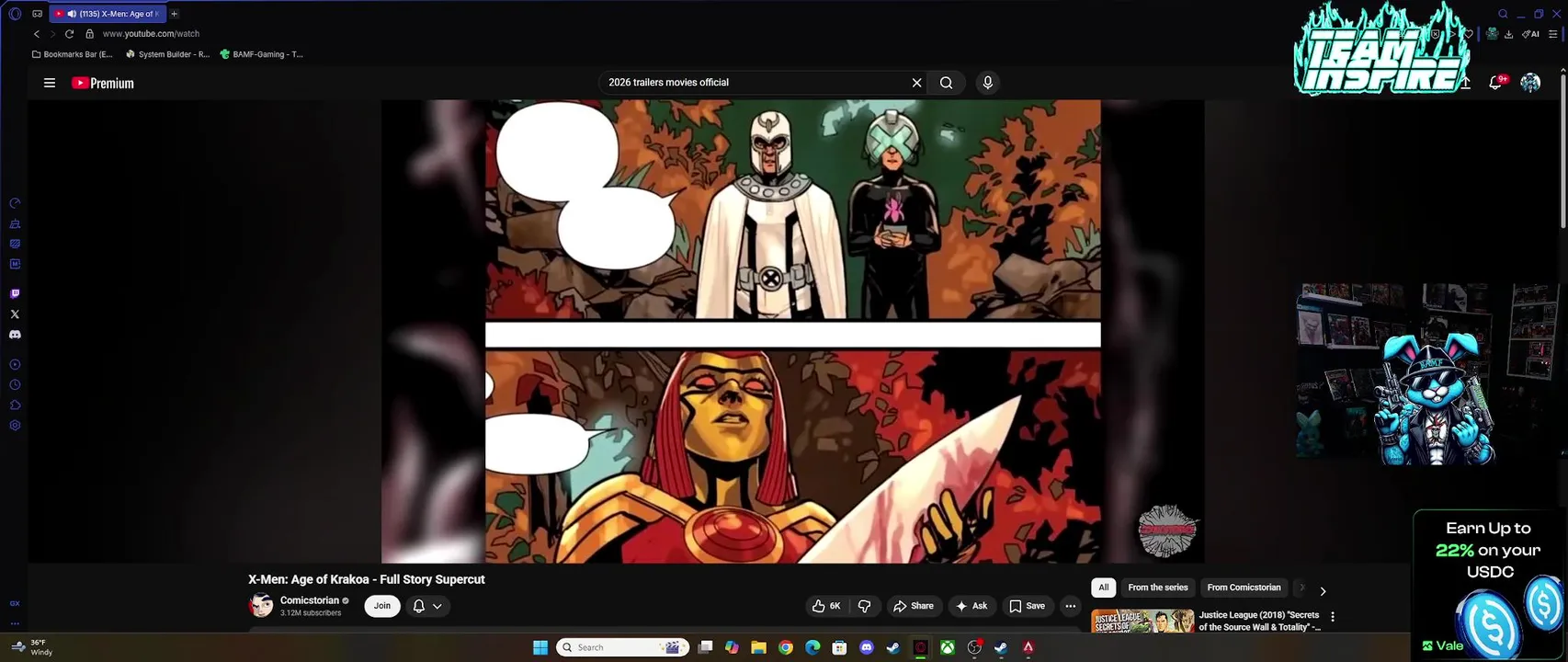Start voice search with microphone
Screen dimensions: 1568x662
coord(988,83)
